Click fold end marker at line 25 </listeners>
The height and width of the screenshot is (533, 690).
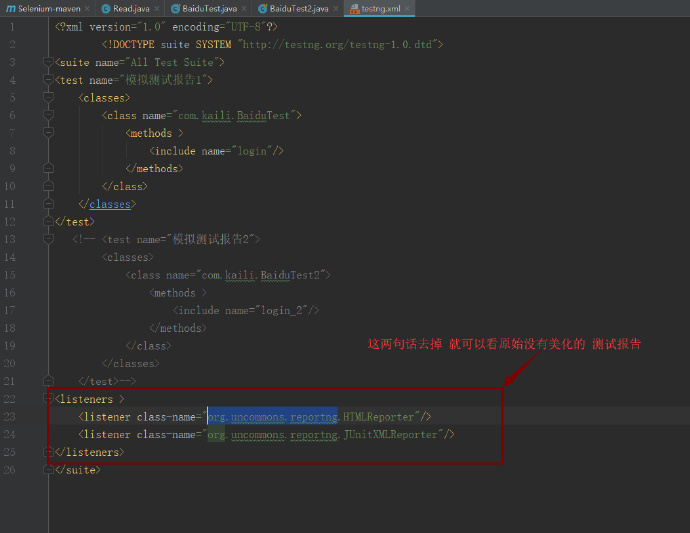(x=47, y=452)
